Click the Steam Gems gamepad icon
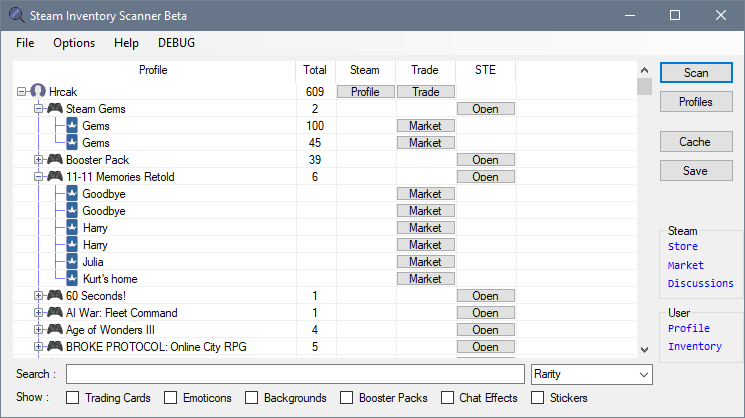 55,108
